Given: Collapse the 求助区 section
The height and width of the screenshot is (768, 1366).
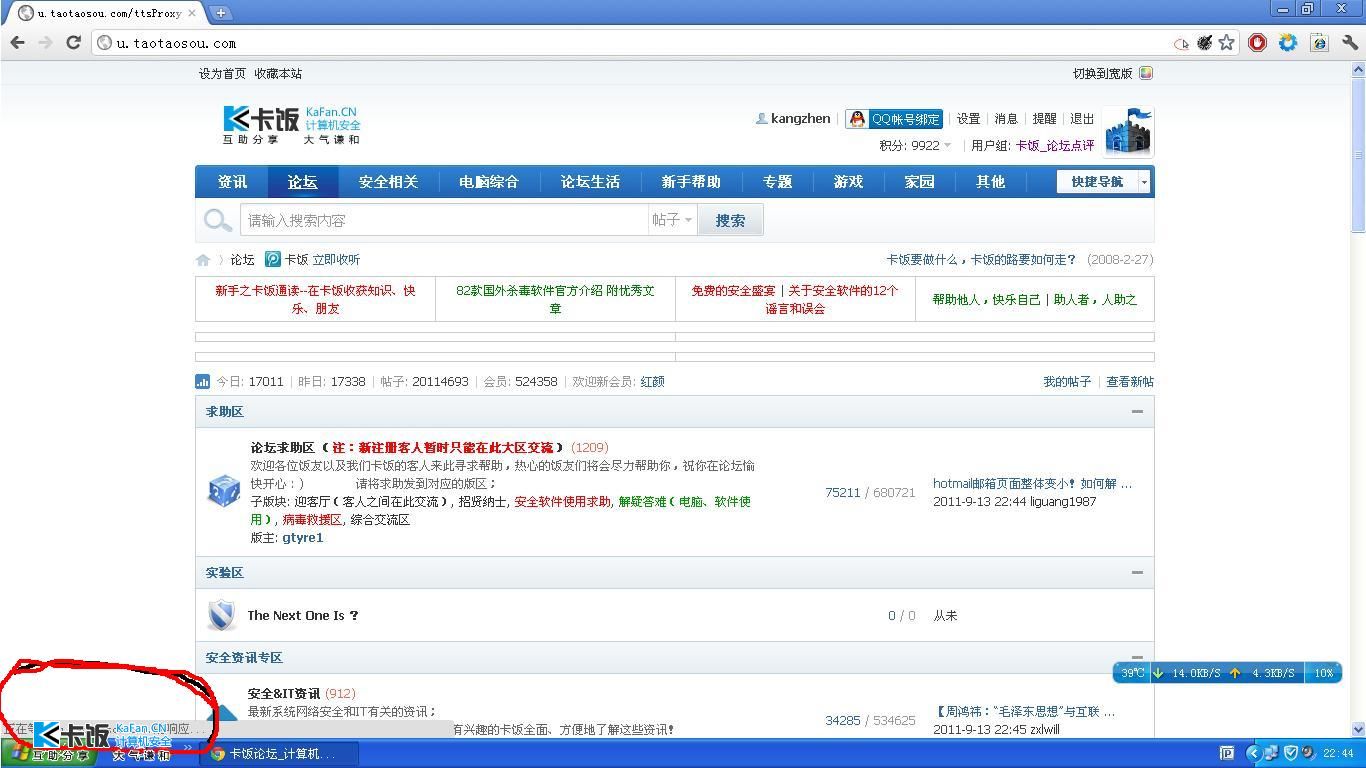Looking at the screenshot, I should (1137, 411).
